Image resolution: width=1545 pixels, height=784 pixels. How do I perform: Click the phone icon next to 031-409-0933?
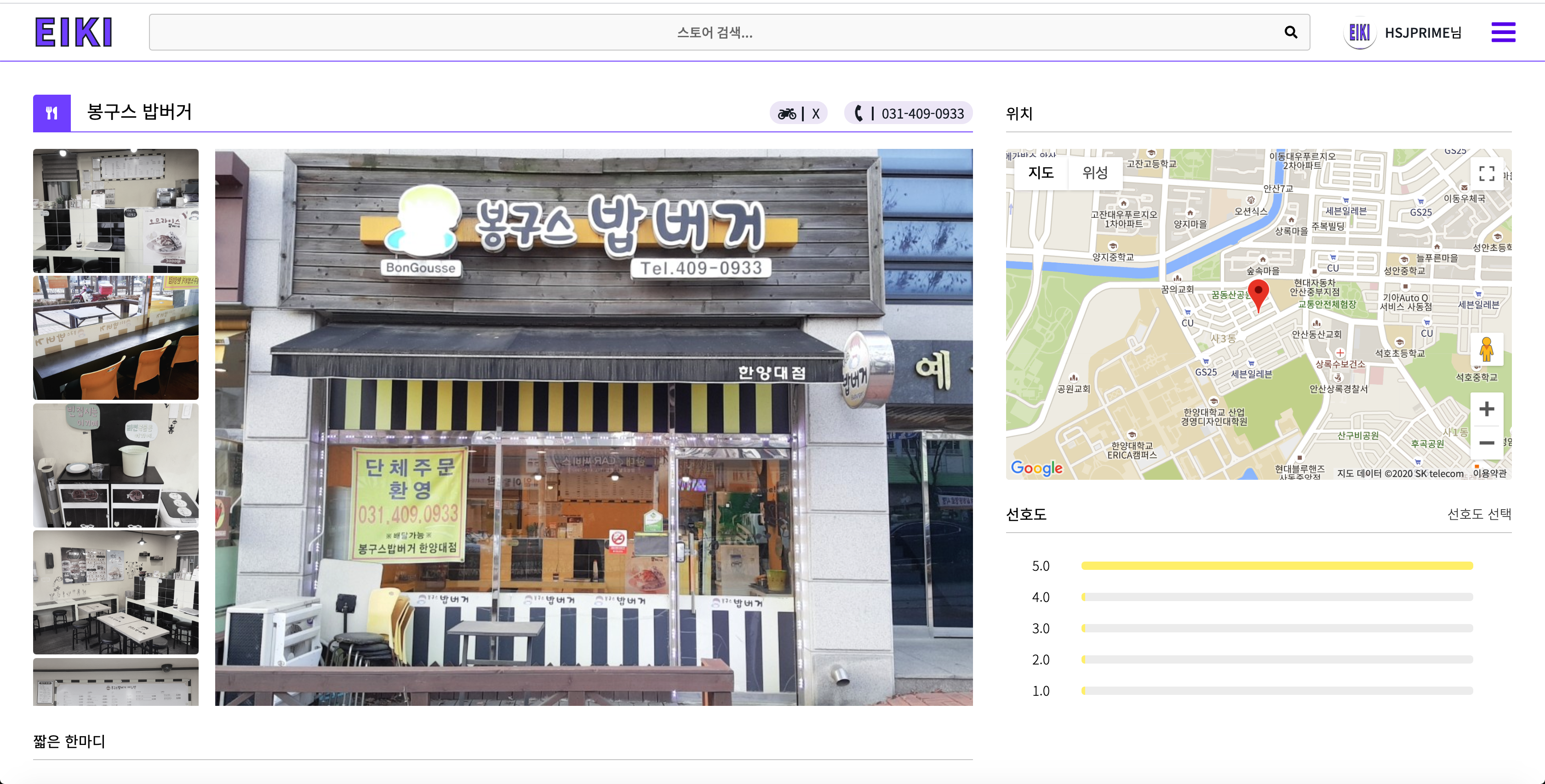[x=859, y=114]
